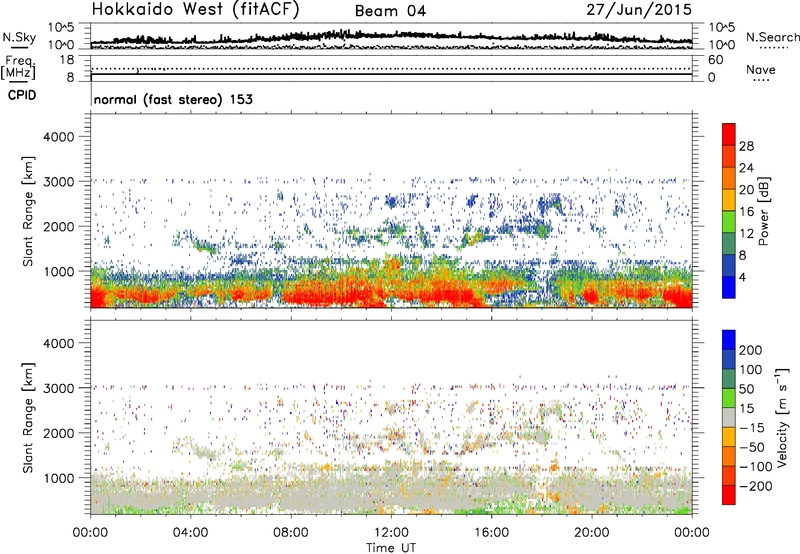Click the 08:00 time axis label

pos(290,533)
